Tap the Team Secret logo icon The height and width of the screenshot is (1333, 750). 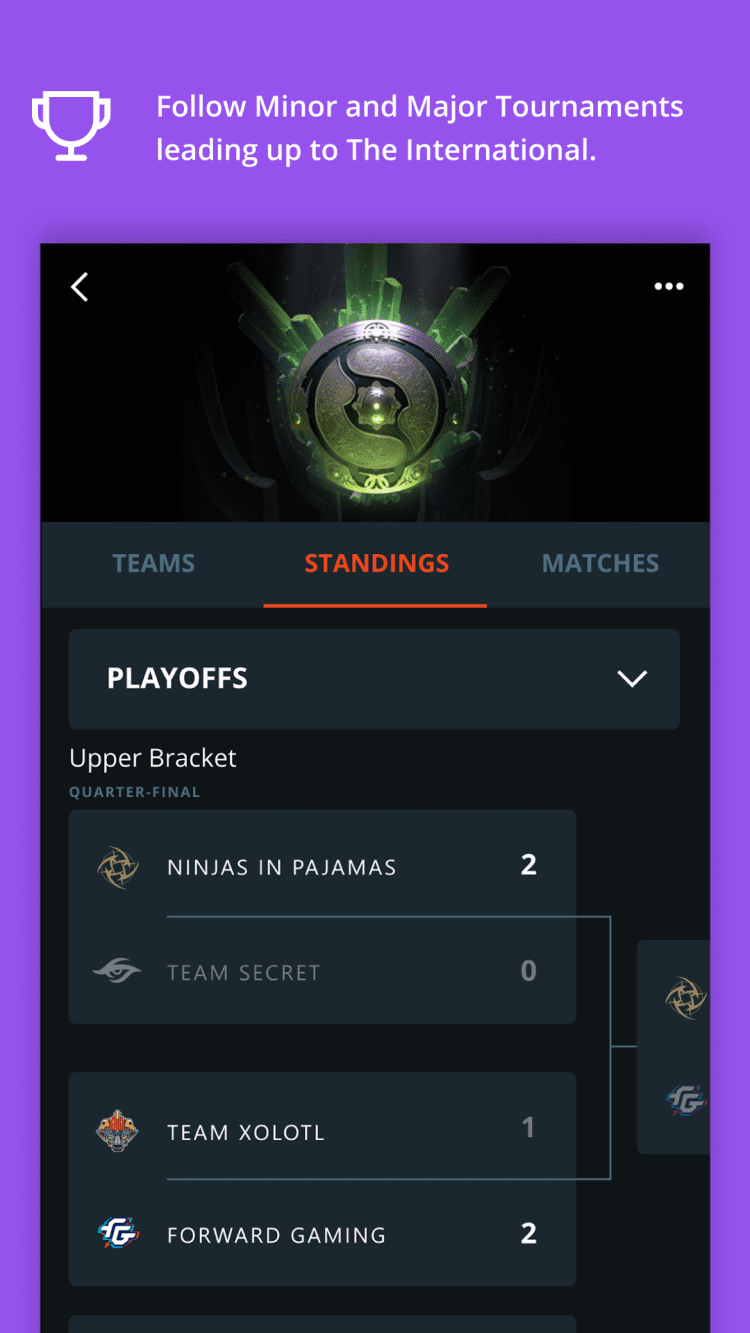click(x=117, y=972)
